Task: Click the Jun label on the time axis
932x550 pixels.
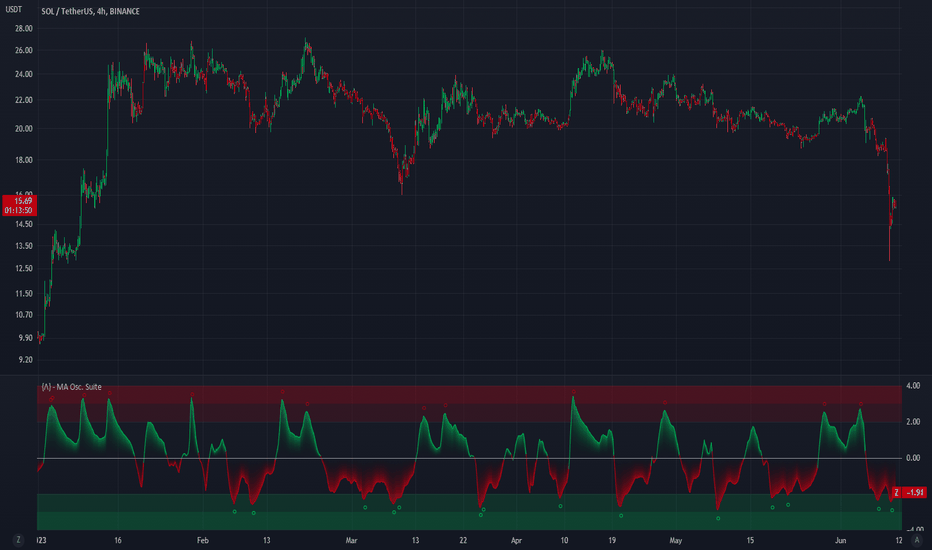Action: (x=840, y=540)
